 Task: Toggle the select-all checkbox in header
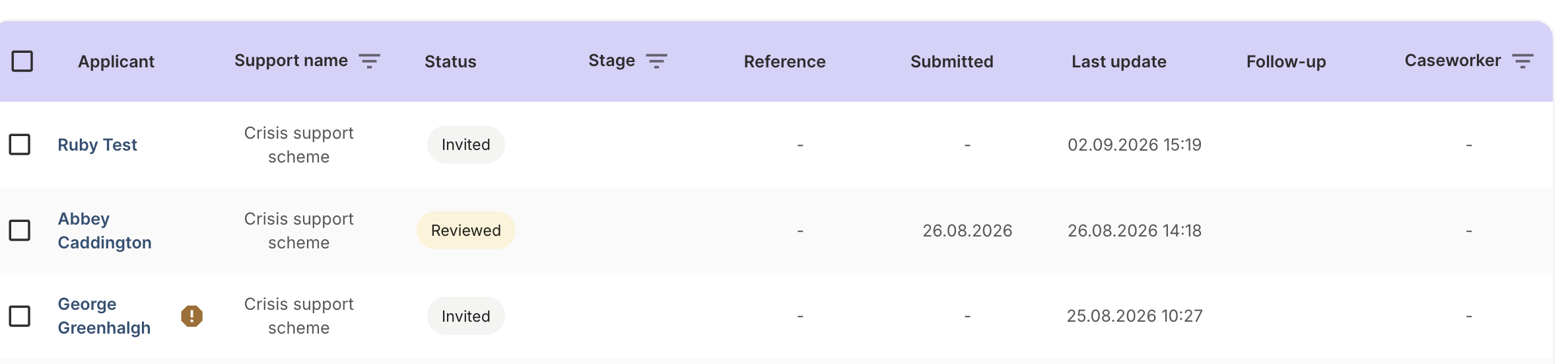tap(22, 61)
